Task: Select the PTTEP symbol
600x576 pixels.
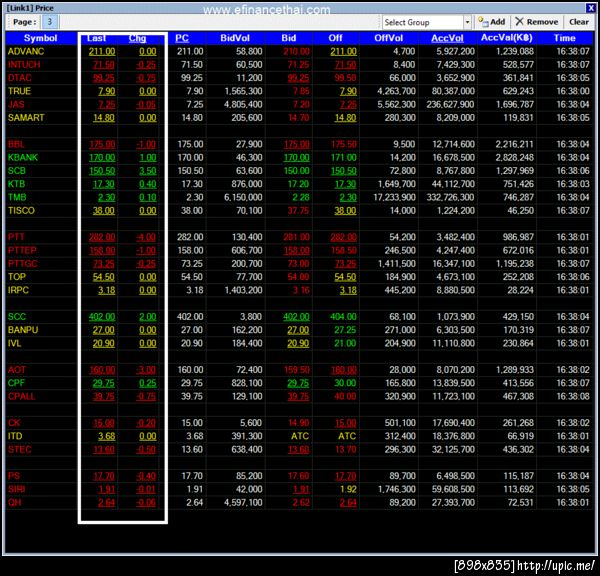Action: tap(22, 250)
